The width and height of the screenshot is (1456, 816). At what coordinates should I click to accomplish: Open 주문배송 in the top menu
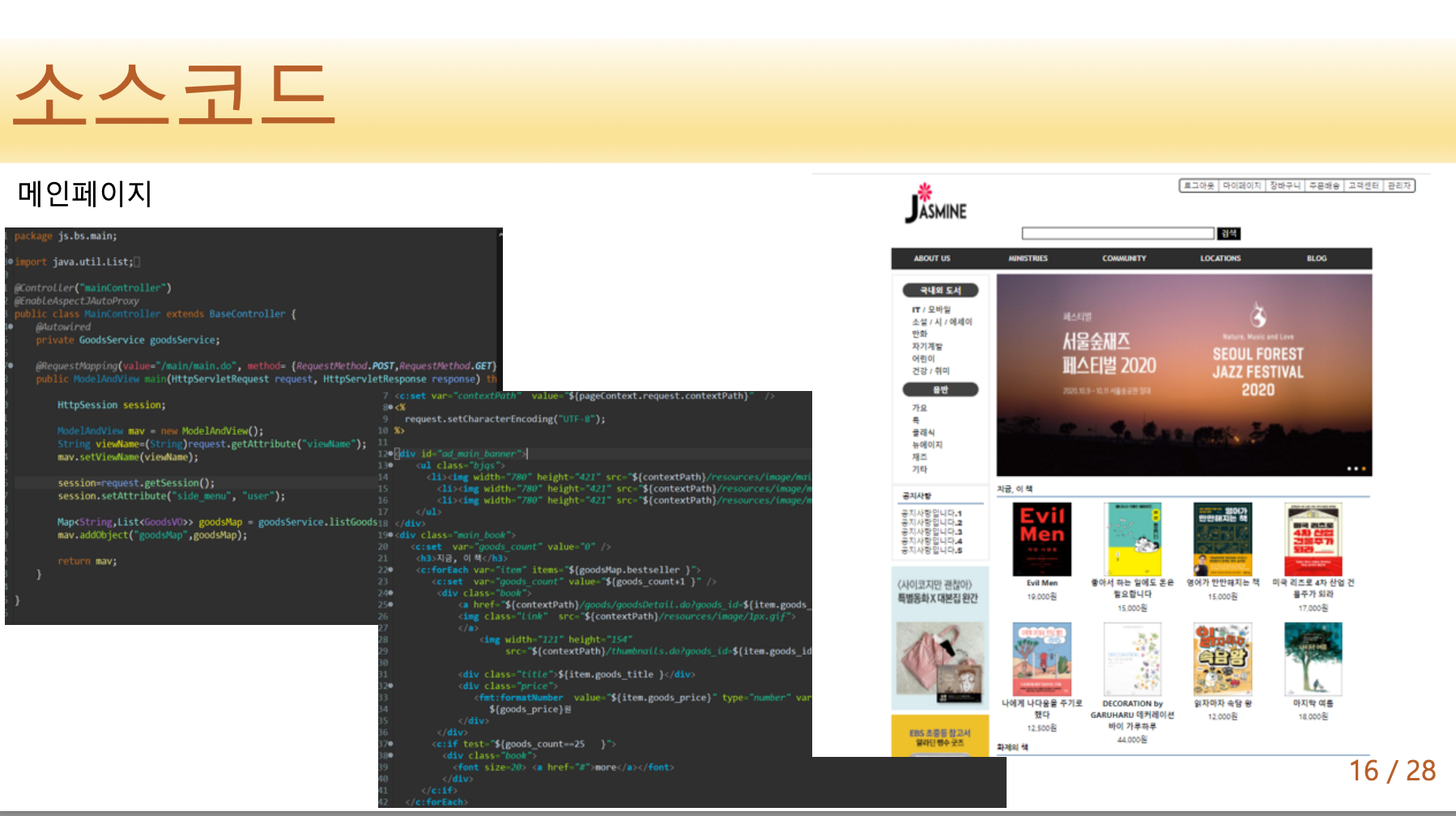(x=1324, y=186)
